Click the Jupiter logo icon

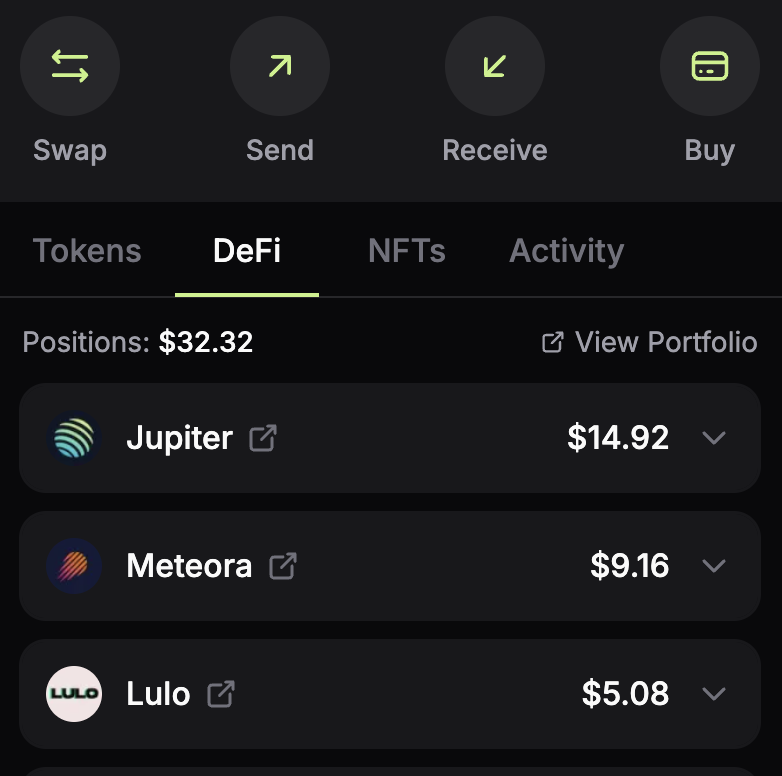point(74,438)
